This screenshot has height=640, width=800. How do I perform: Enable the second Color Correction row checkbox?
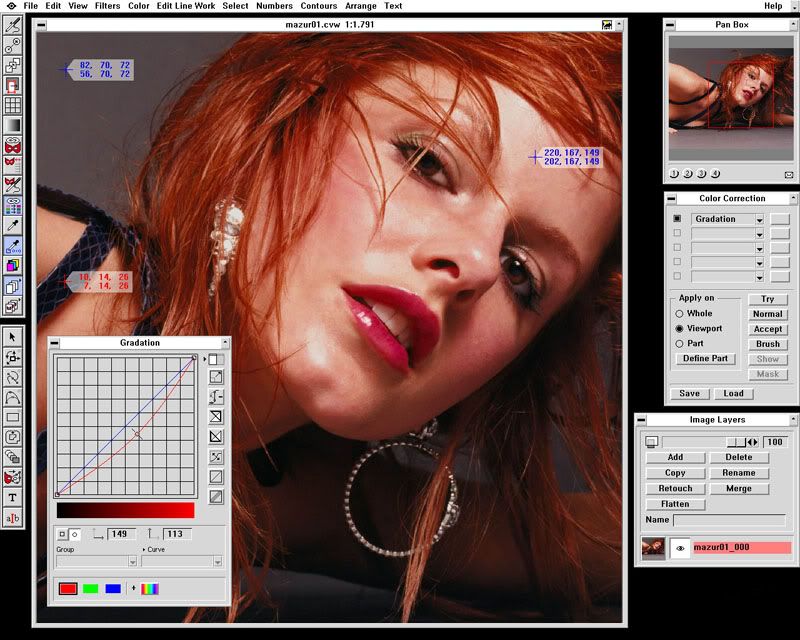click(x=677, y=233)
